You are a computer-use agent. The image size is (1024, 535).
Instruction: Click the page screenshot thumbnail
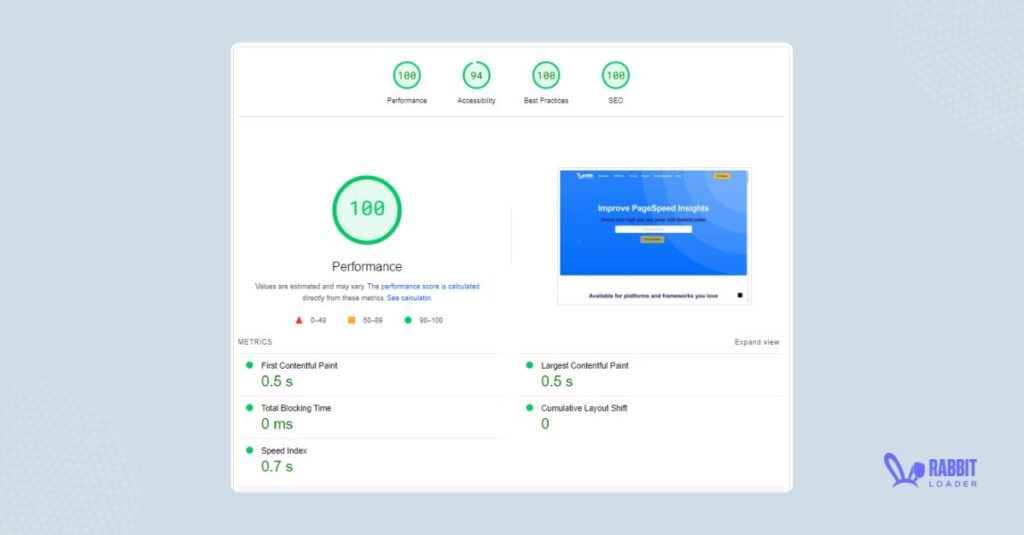tap(654, 236)
